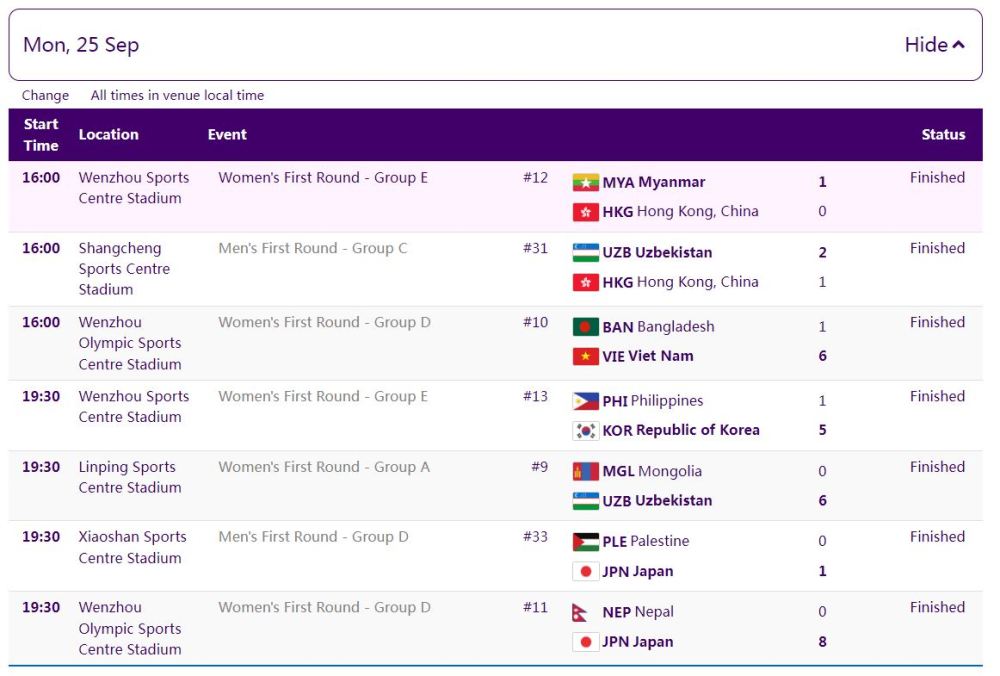Screen dimensions: 1000x676
Task: Open VIE Viet Nam team link
Action: 647,356
